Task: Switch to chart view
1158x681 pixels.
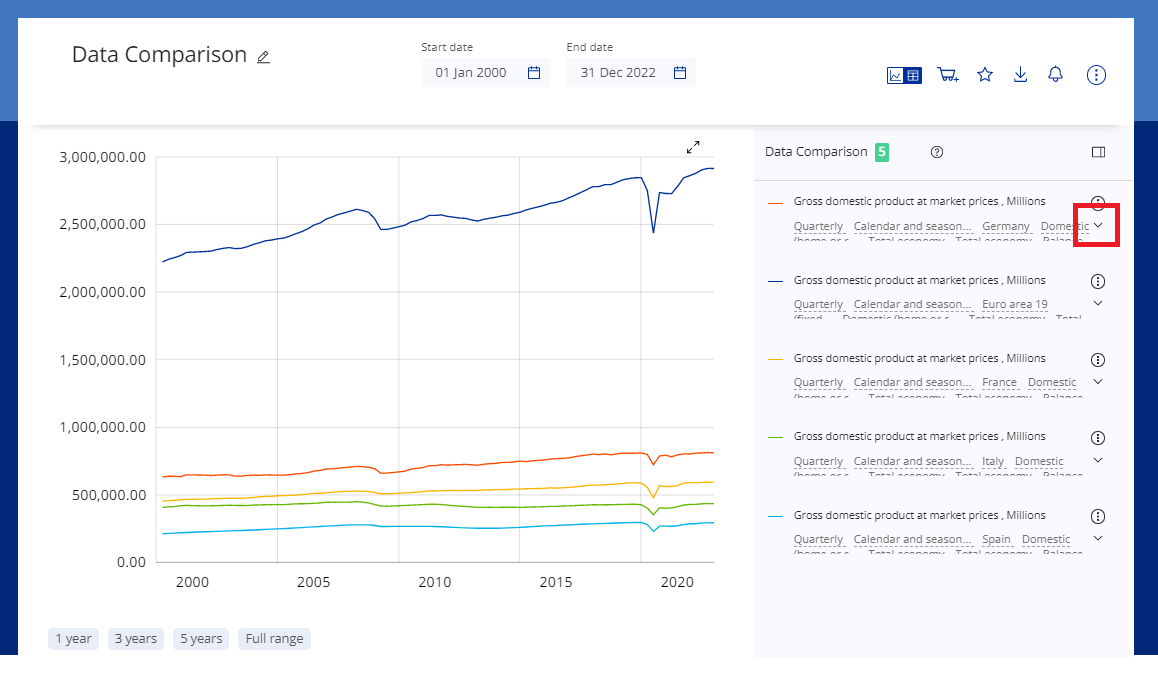Action: (x=896, y=75)
